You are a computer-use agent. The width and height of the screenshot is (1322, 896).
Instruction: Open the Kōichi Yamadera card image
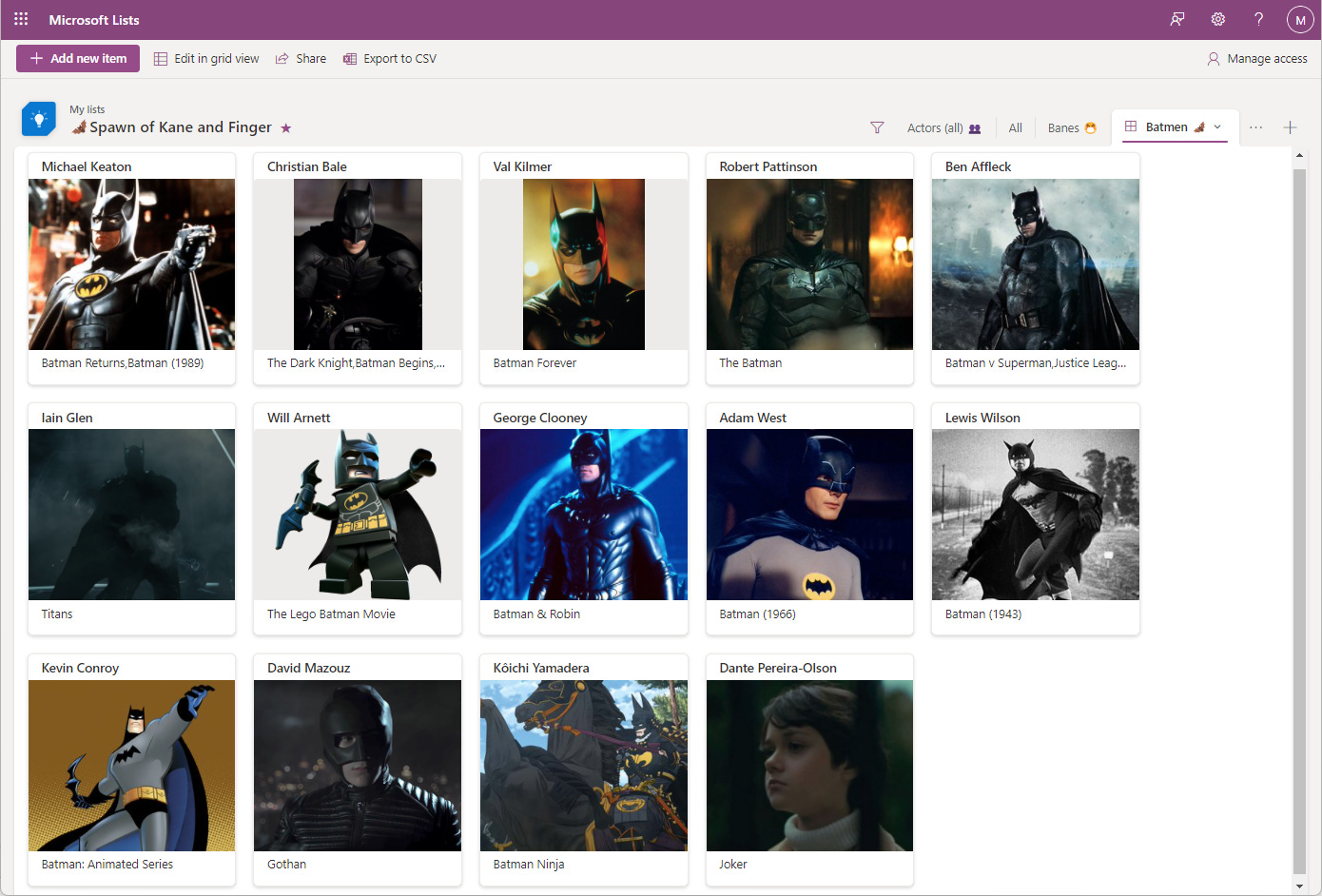coord(584,766)
